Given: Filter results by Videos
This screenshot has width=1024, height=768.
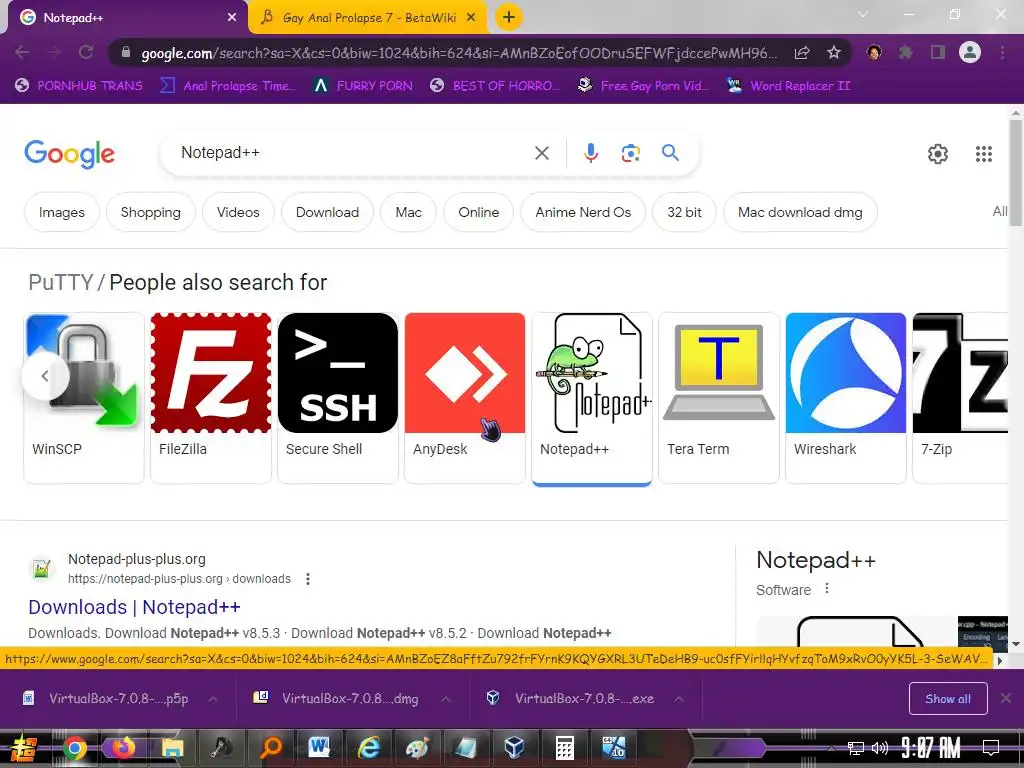Looking at the screenshot, I should pyautogui.click(x=238, y=212).
